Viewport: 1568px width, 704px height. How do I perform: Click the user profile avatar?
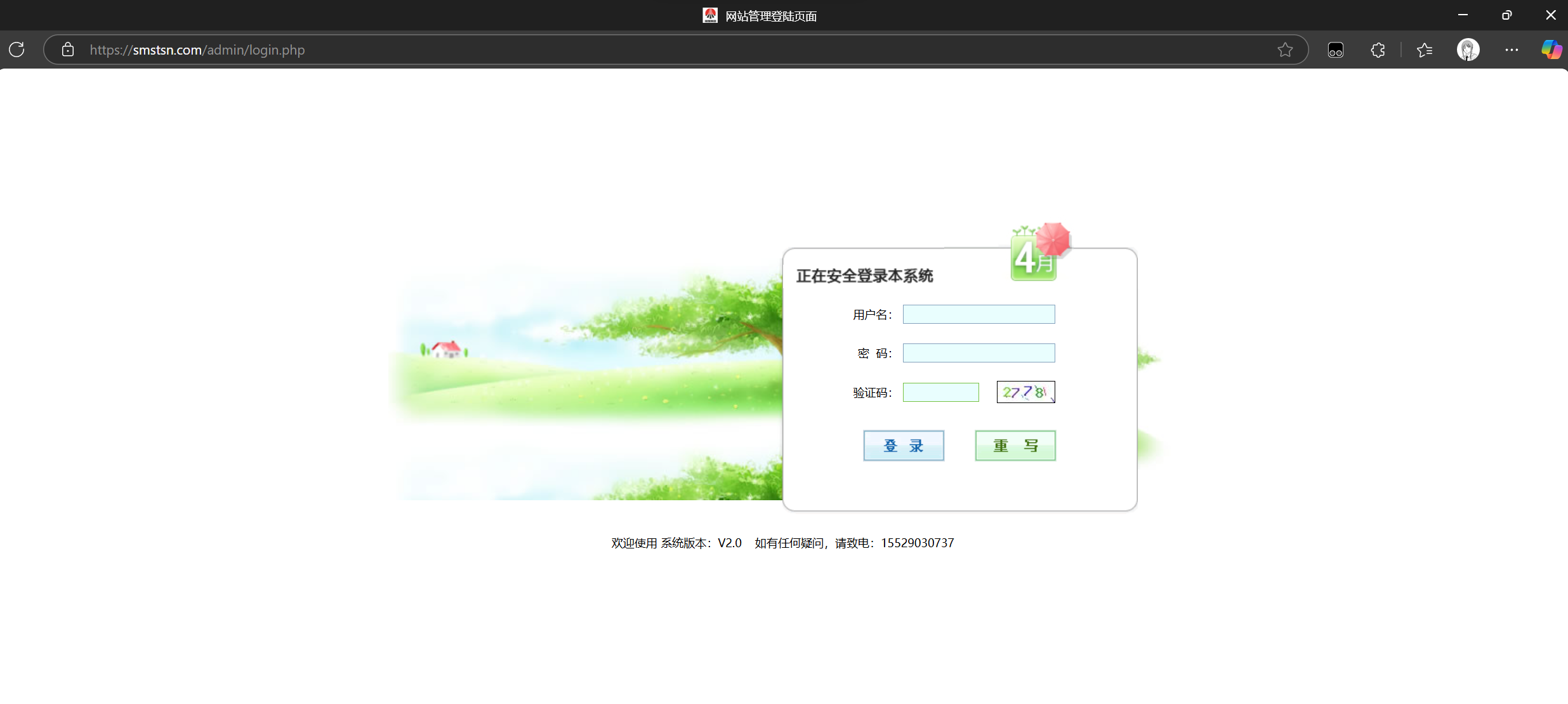[1468, 50]
